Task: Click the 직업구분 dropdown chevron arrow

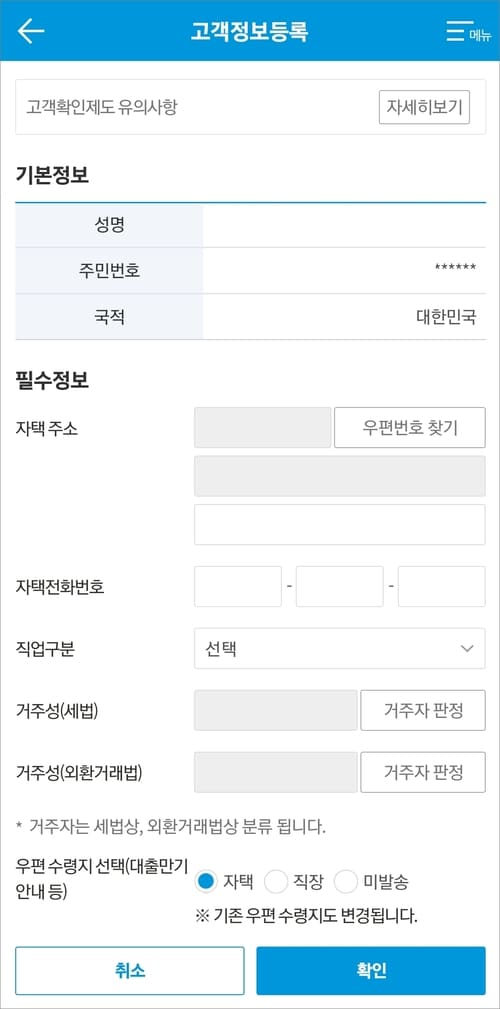Action: point(467,649)
